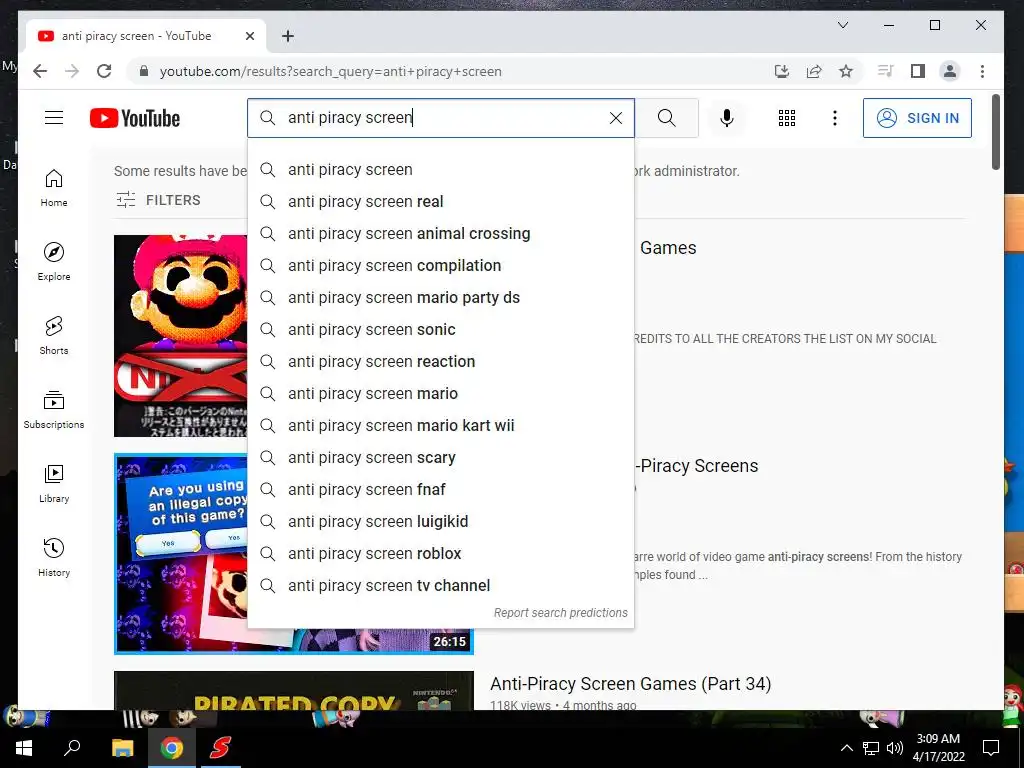Click 'Report search predictions' link
The width and height of the screenshot is (1024, 768).
pyautogui.click(x=560, y=613)
